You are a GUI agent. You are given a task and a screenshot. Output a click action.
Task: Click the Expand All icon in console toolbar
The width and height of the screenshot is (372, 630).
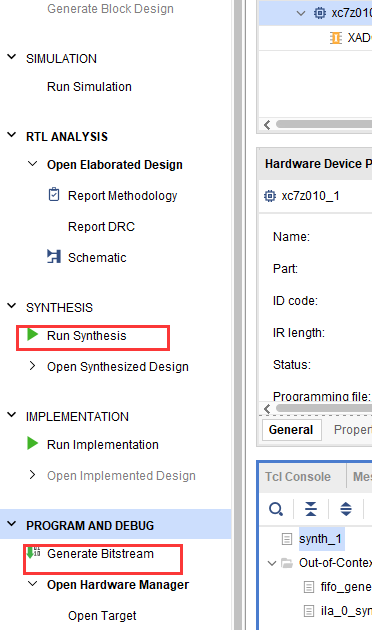point(346,509)
